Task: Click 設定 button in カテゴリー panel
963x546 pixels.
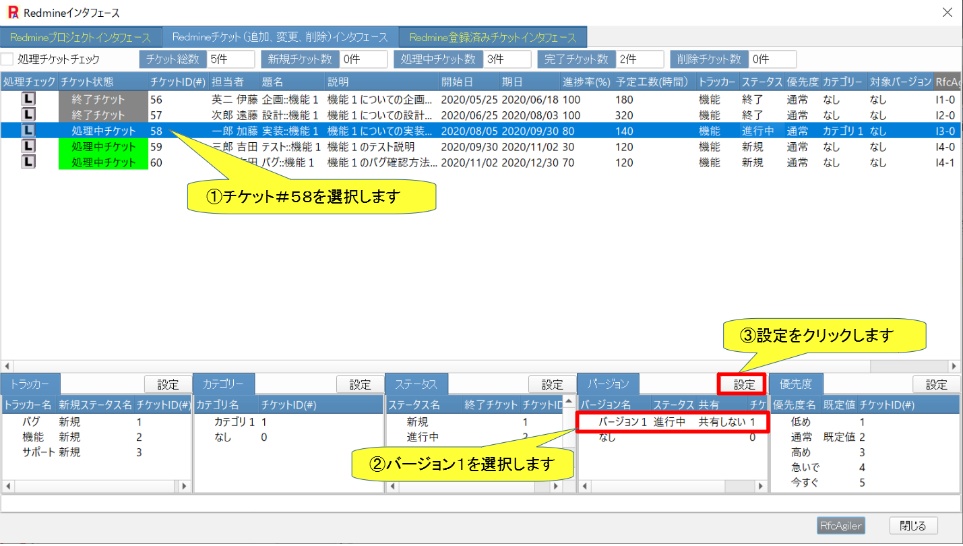Action: [x=360, y=384]
